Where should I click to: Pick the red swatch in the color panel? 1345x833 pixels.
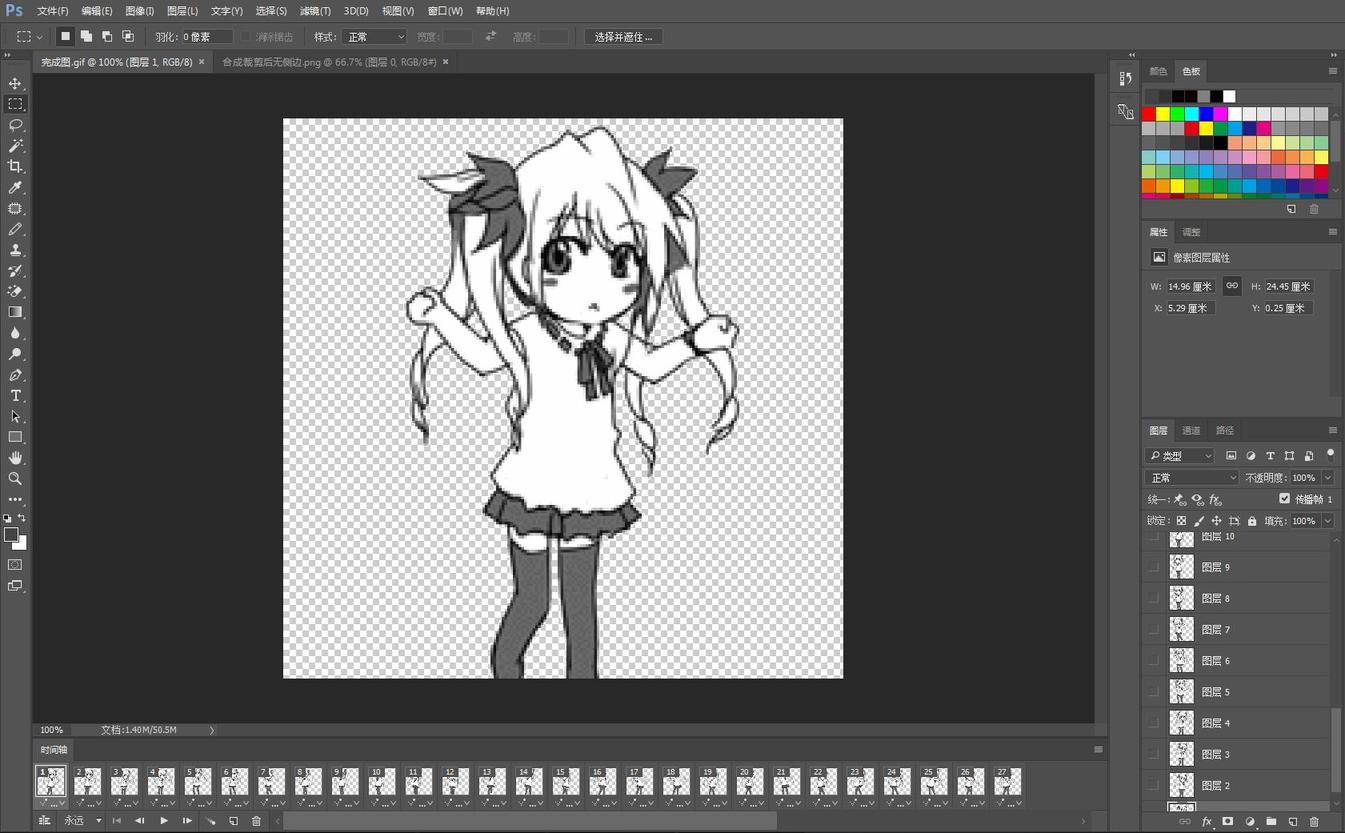(x=1148, y=114)
